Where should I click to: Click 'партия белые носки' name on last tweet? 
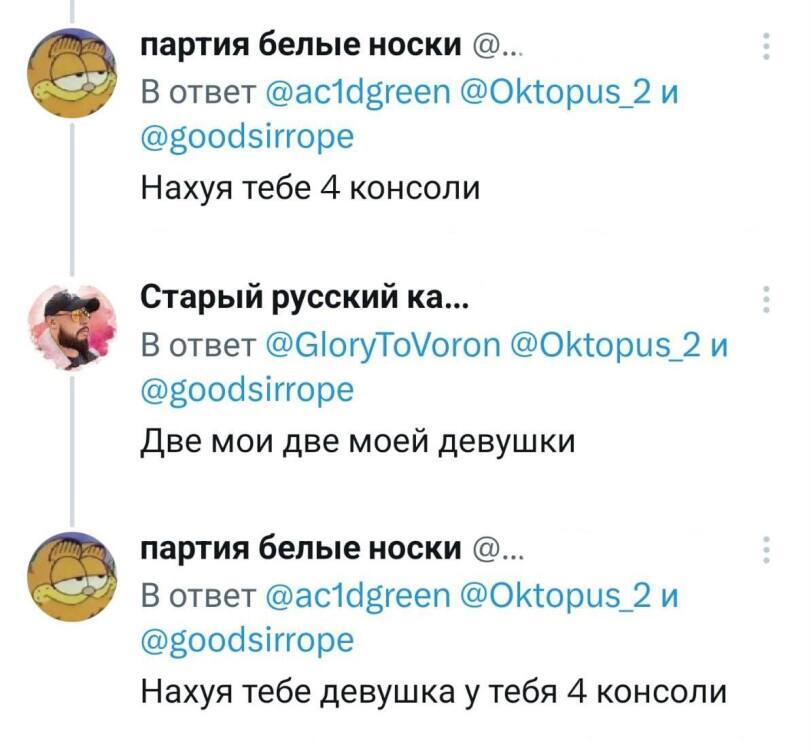[x=301, y=549]
